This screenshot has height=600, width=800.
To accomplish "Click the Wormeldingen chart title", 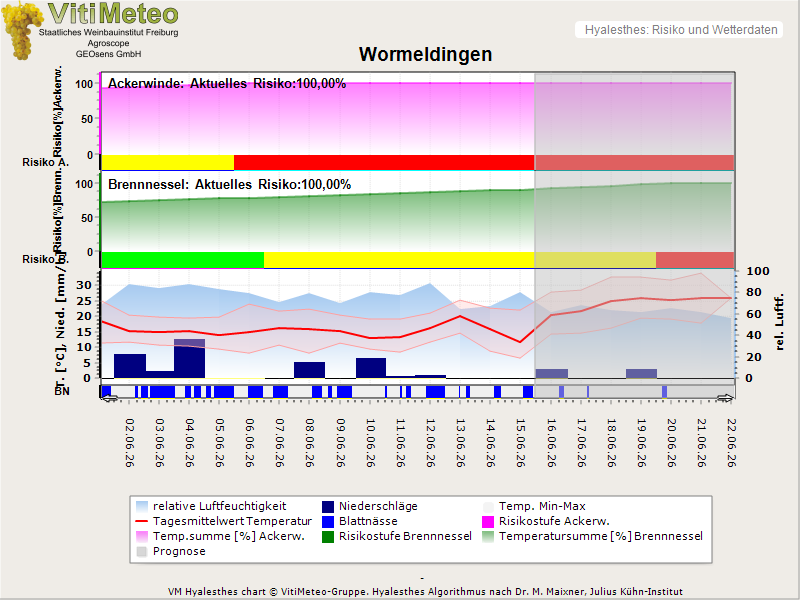I will 425,54.
